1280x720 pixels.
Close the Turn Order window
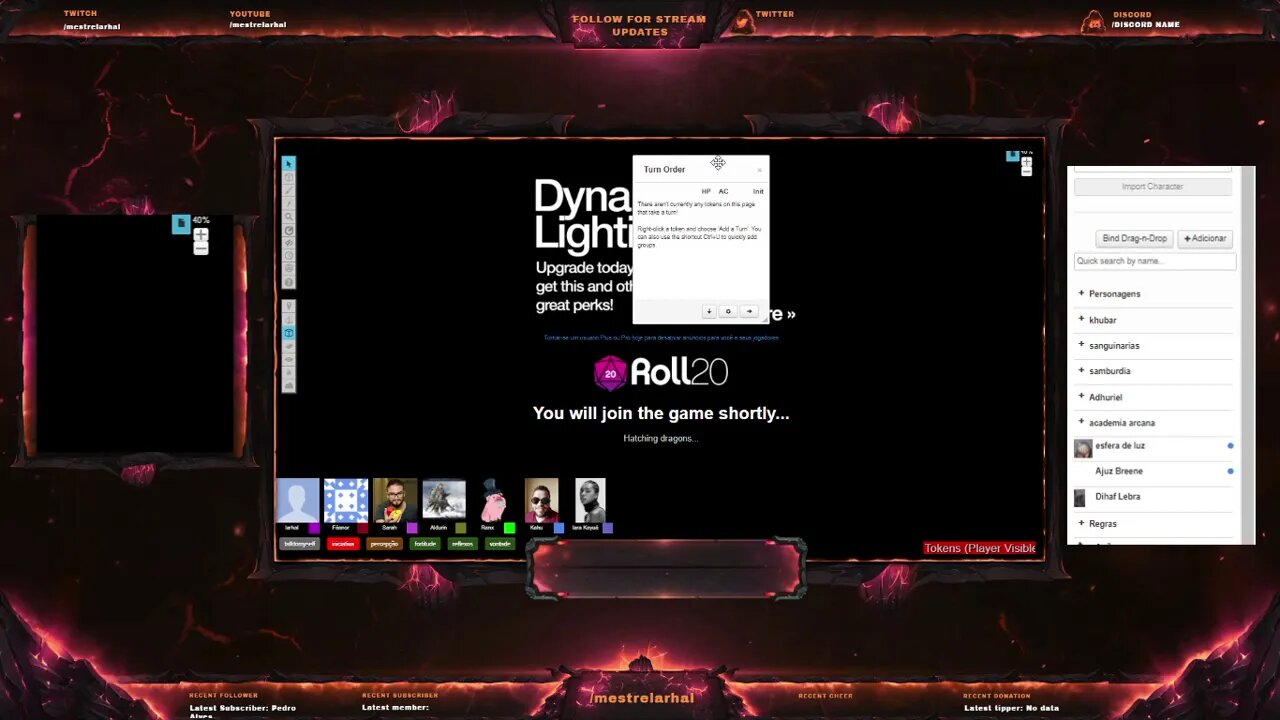click(x=759, y=170)
